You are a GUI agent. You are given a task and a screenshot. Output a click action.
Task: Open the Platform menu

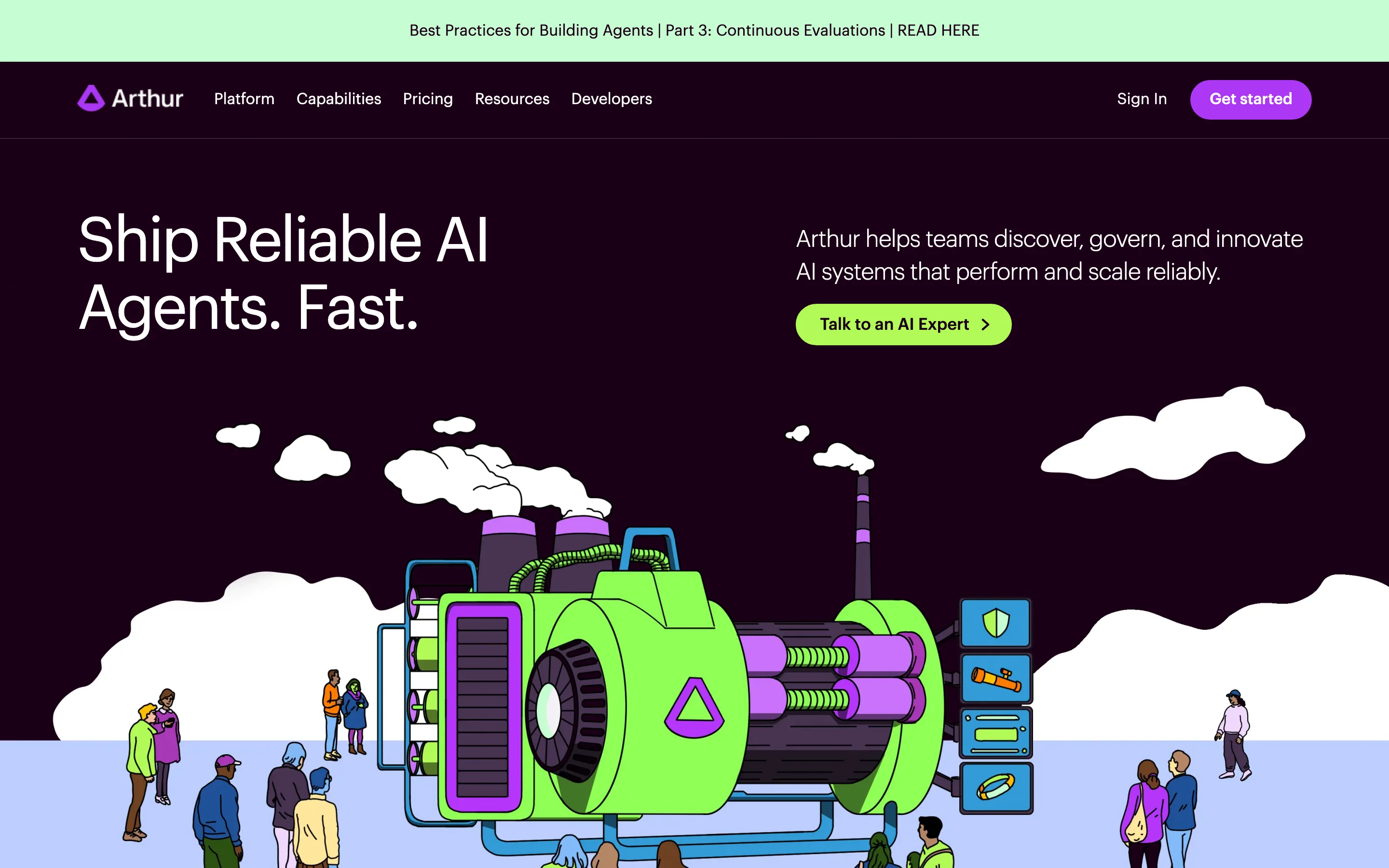click(x=244, y=99)
